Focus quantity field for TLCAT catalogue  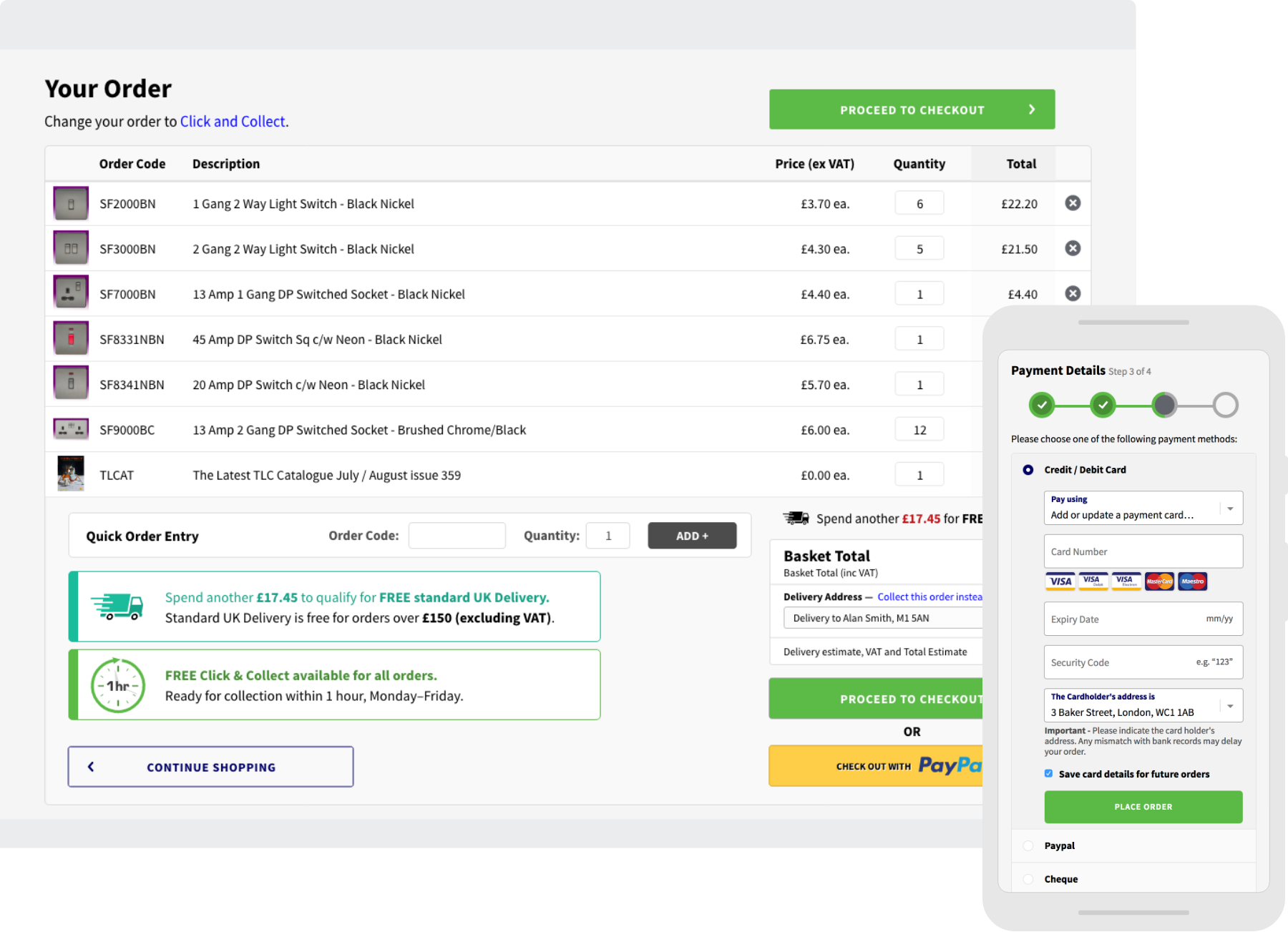click(919, 474)
